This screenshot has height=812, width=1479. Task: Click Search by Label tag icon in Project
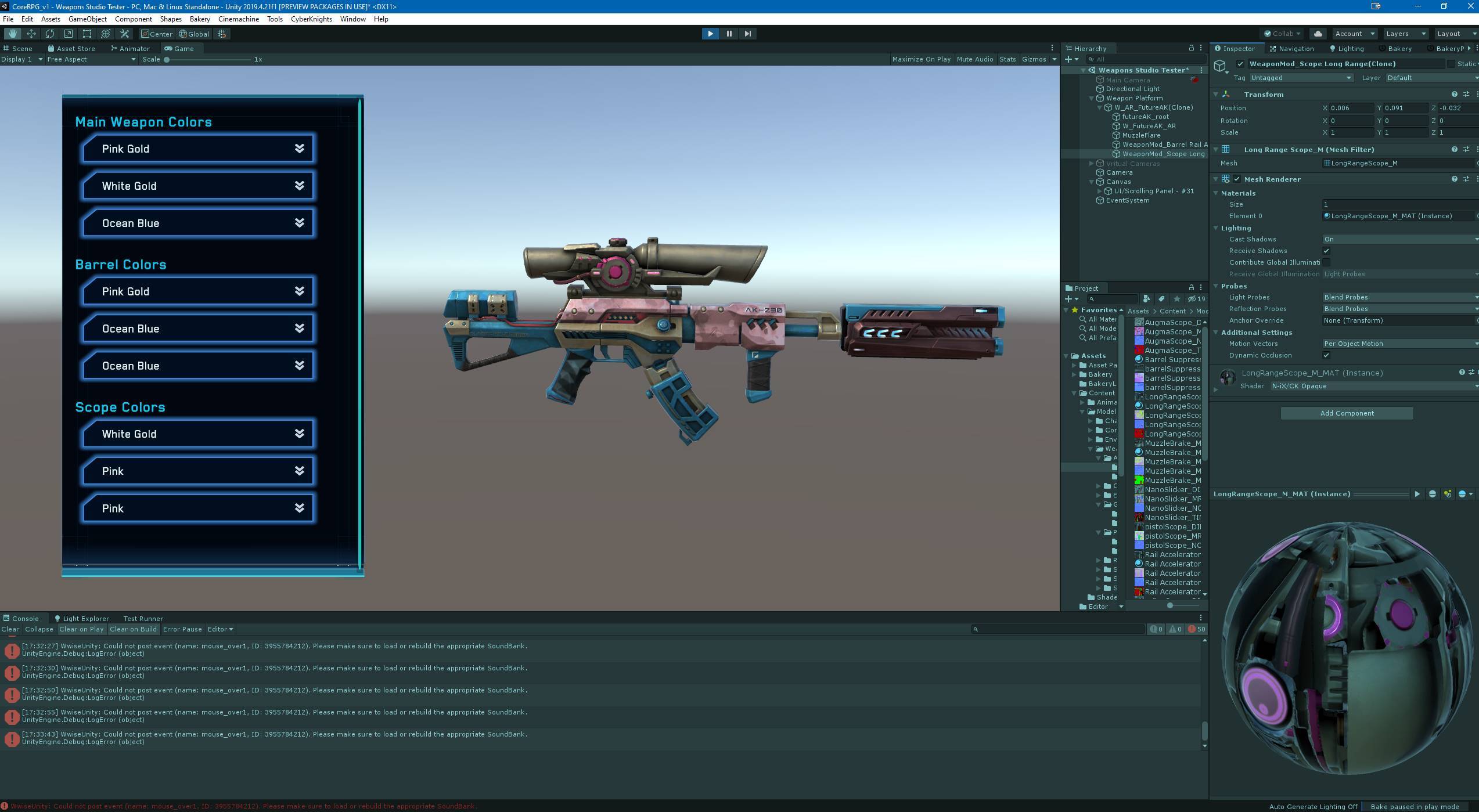click(x=1161, y=299)
